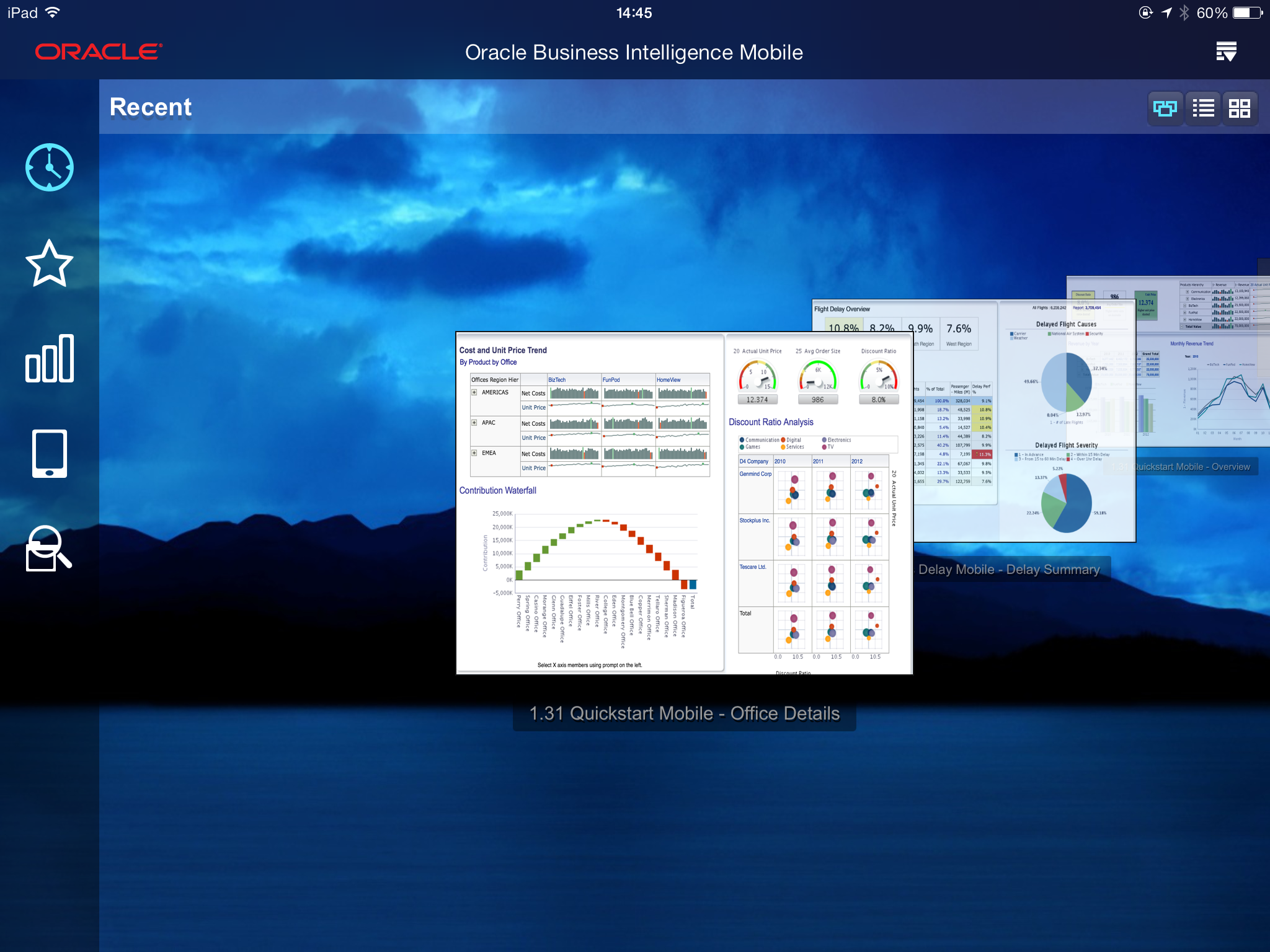The height and width of the screenshot is (952, 1270).
Task: Click the Stockplus Inc. row link
Action: pos(755,521)
